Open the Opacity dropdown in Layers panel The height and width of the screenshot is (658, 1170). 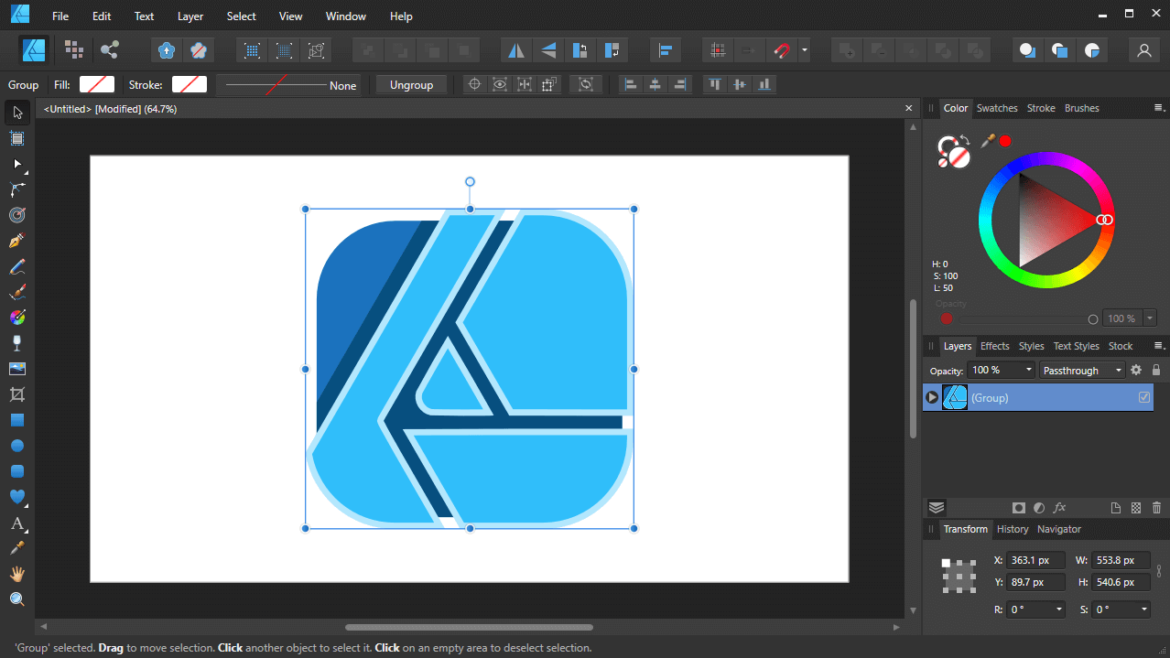(x=1002, y=370)
